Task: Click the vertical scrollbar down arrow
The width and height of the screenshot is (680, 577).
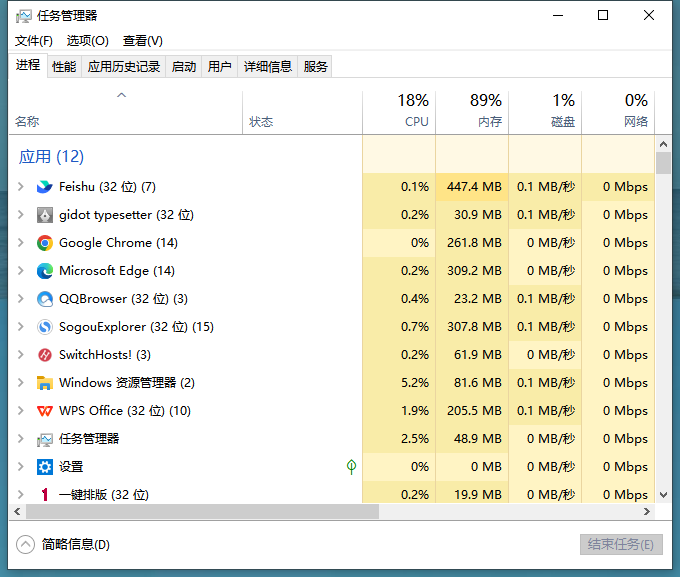Action: 663,495
